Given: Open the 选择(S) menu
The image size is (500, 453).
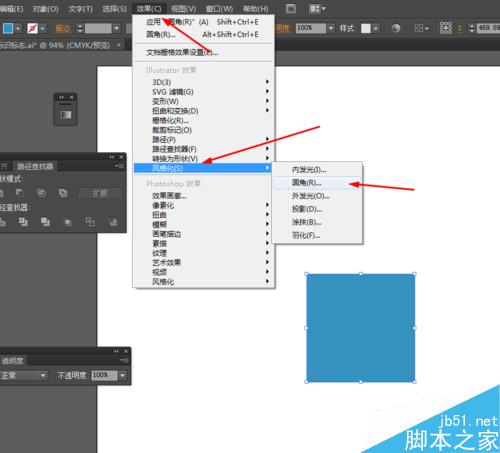Looking at the screenshot, I should coord(114,9).
